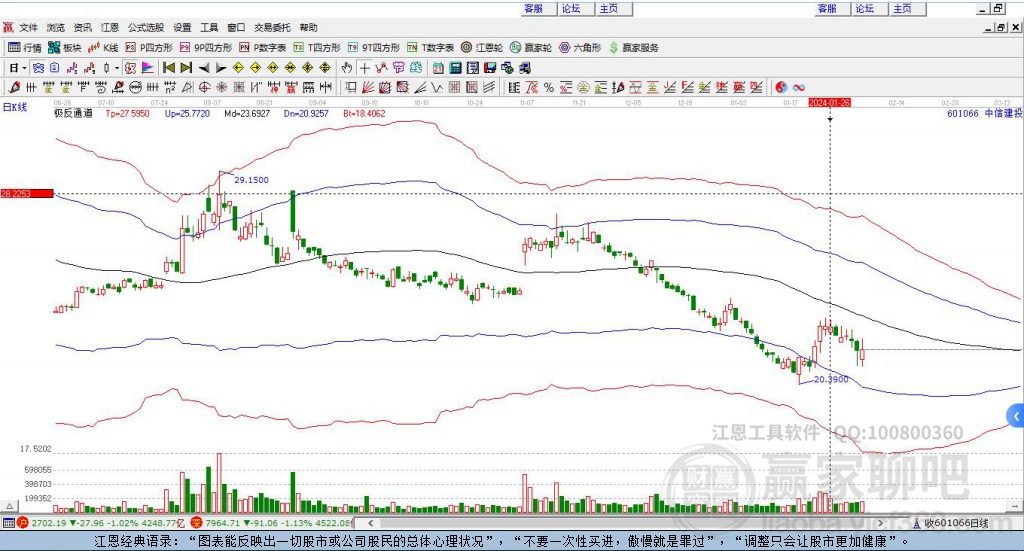Open the 资讯 menu
This screenshot has height=551, width=1024.
(82, 27)
